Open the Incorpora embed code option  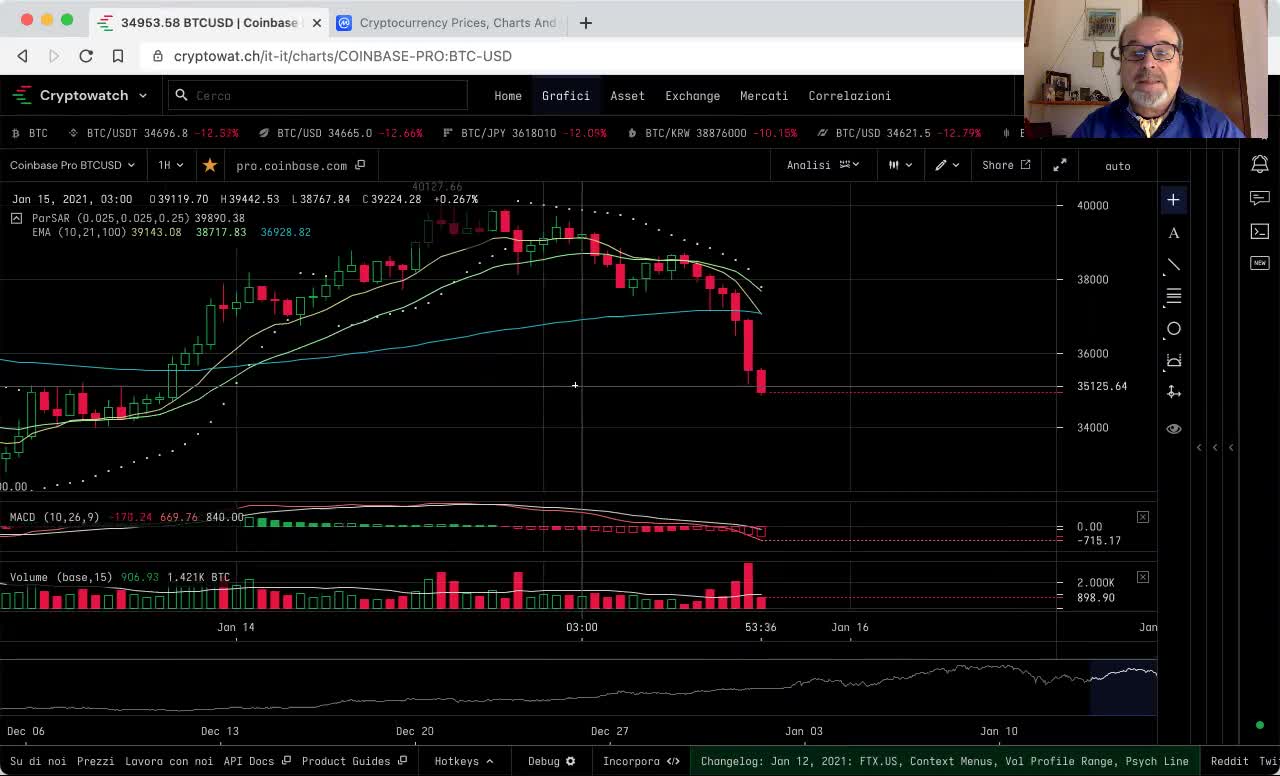coord(641,761)
